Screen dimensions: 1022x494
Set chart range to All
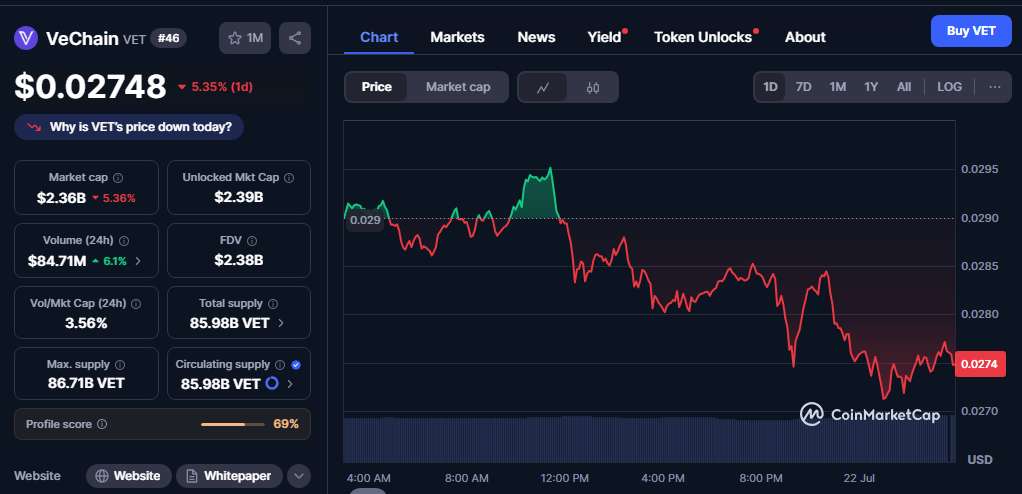point(903,87)
